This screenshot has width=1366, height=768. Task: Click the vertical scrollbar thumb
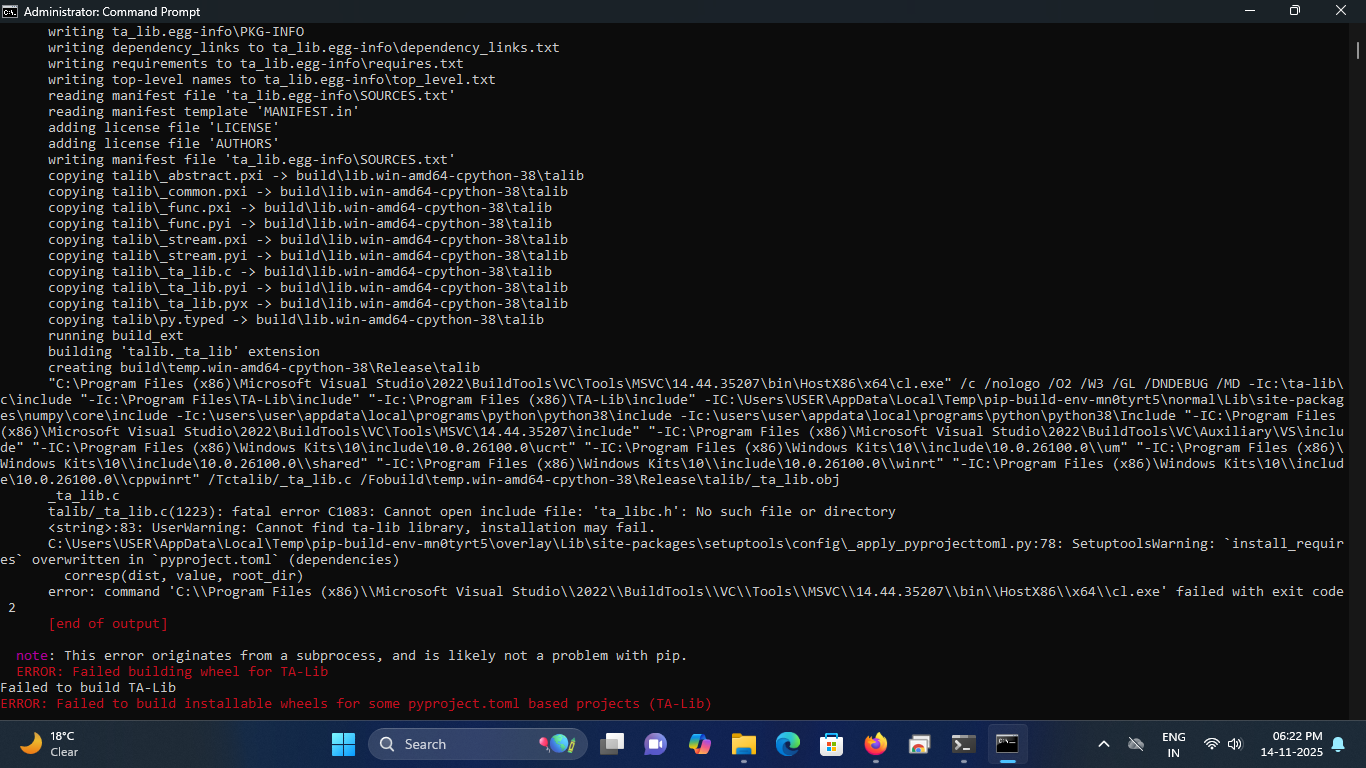tap(1358, 50)
